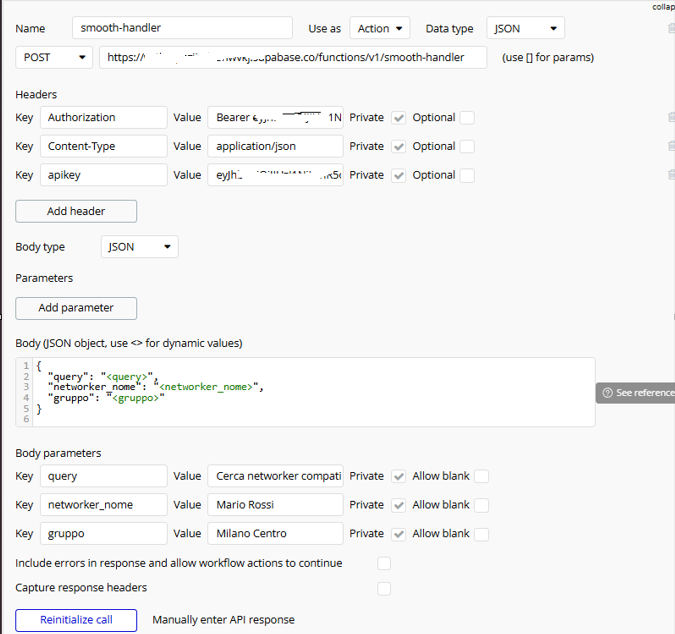This screenshot has width=675, height=634.
Task: Open the Body type dropdown
Action: point(139,247)
